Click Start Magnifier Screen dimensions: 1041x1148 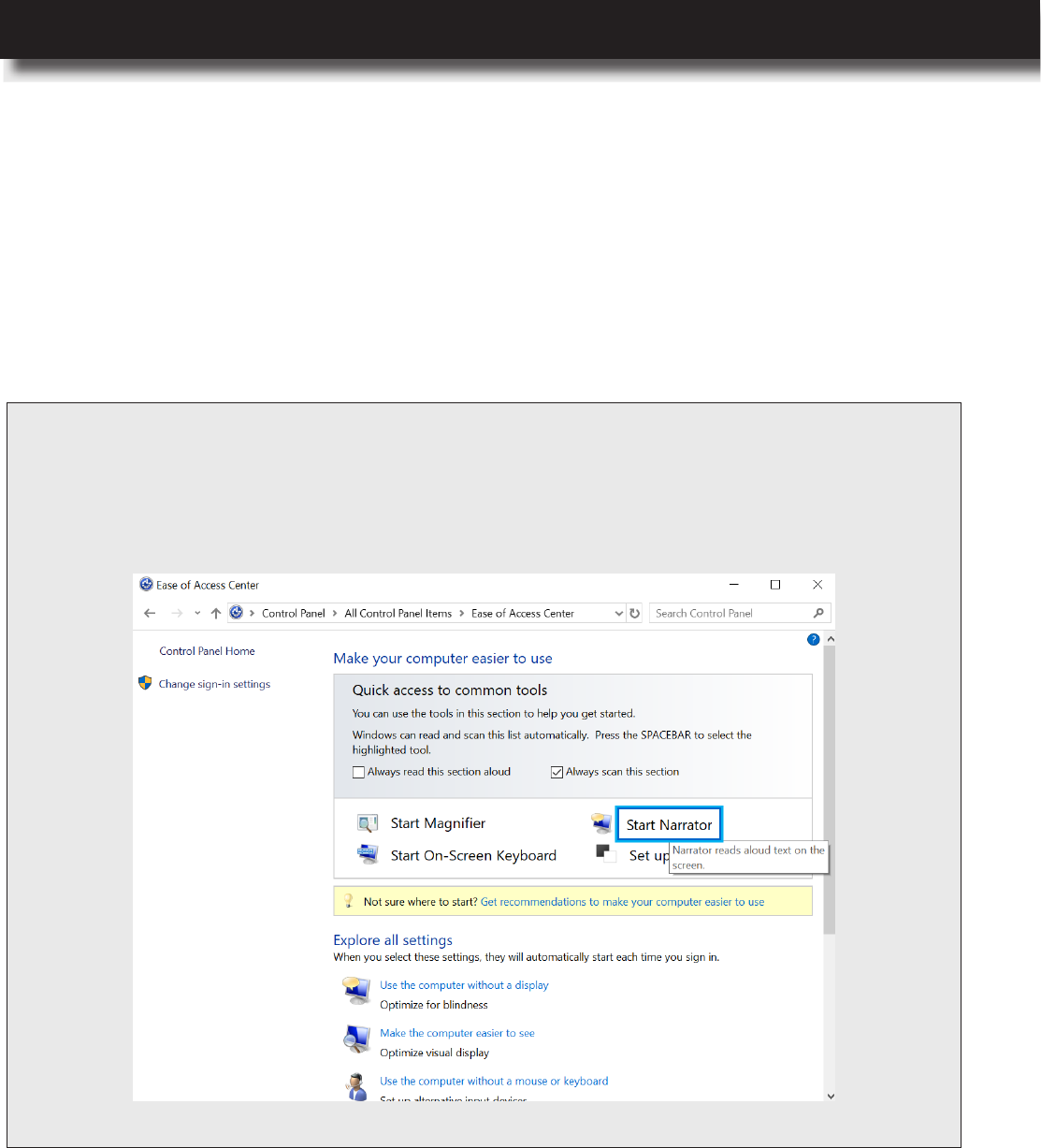point(438,823)
